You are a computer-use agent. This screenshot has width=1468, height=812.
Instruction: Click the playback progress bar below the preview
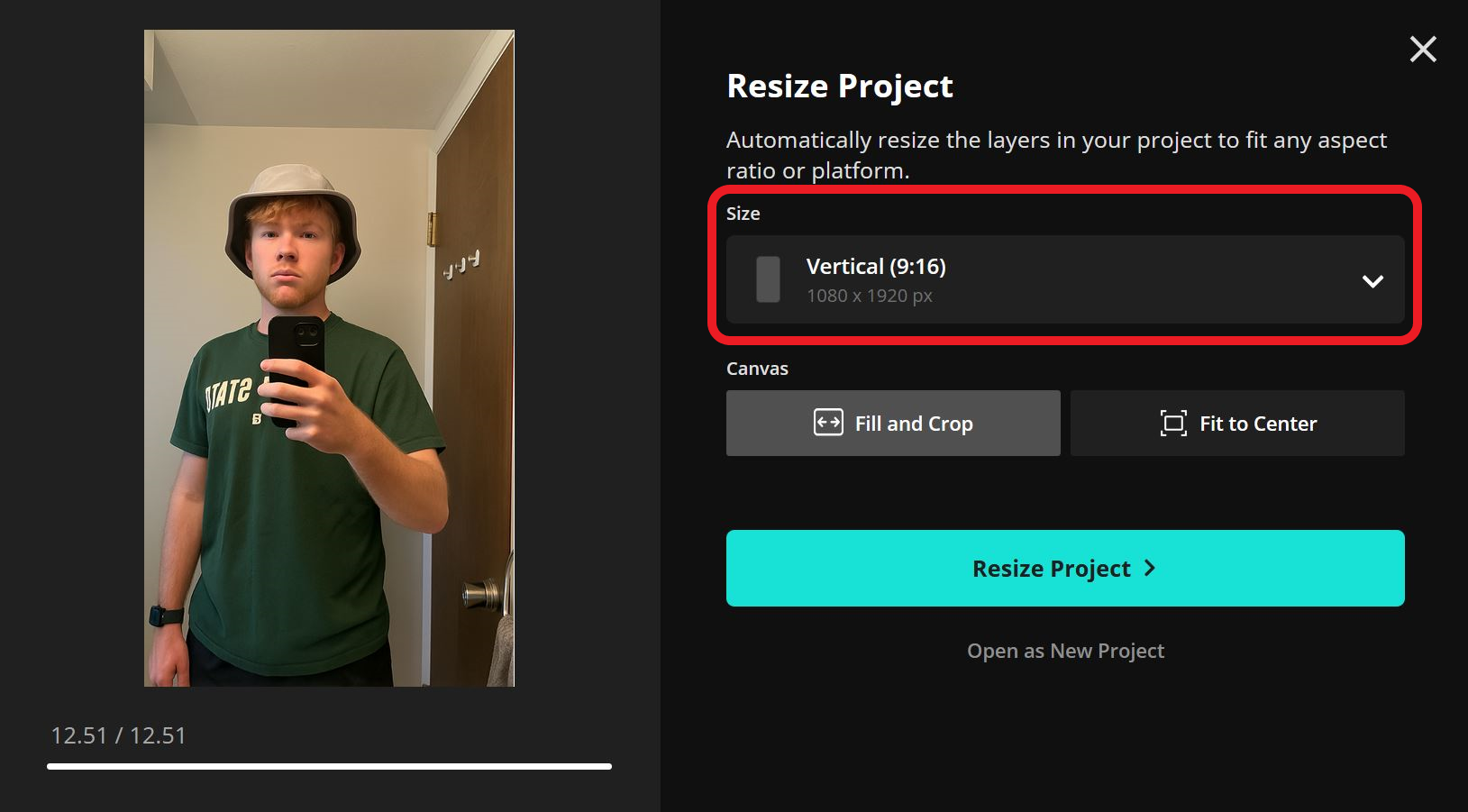pos(329,766)
